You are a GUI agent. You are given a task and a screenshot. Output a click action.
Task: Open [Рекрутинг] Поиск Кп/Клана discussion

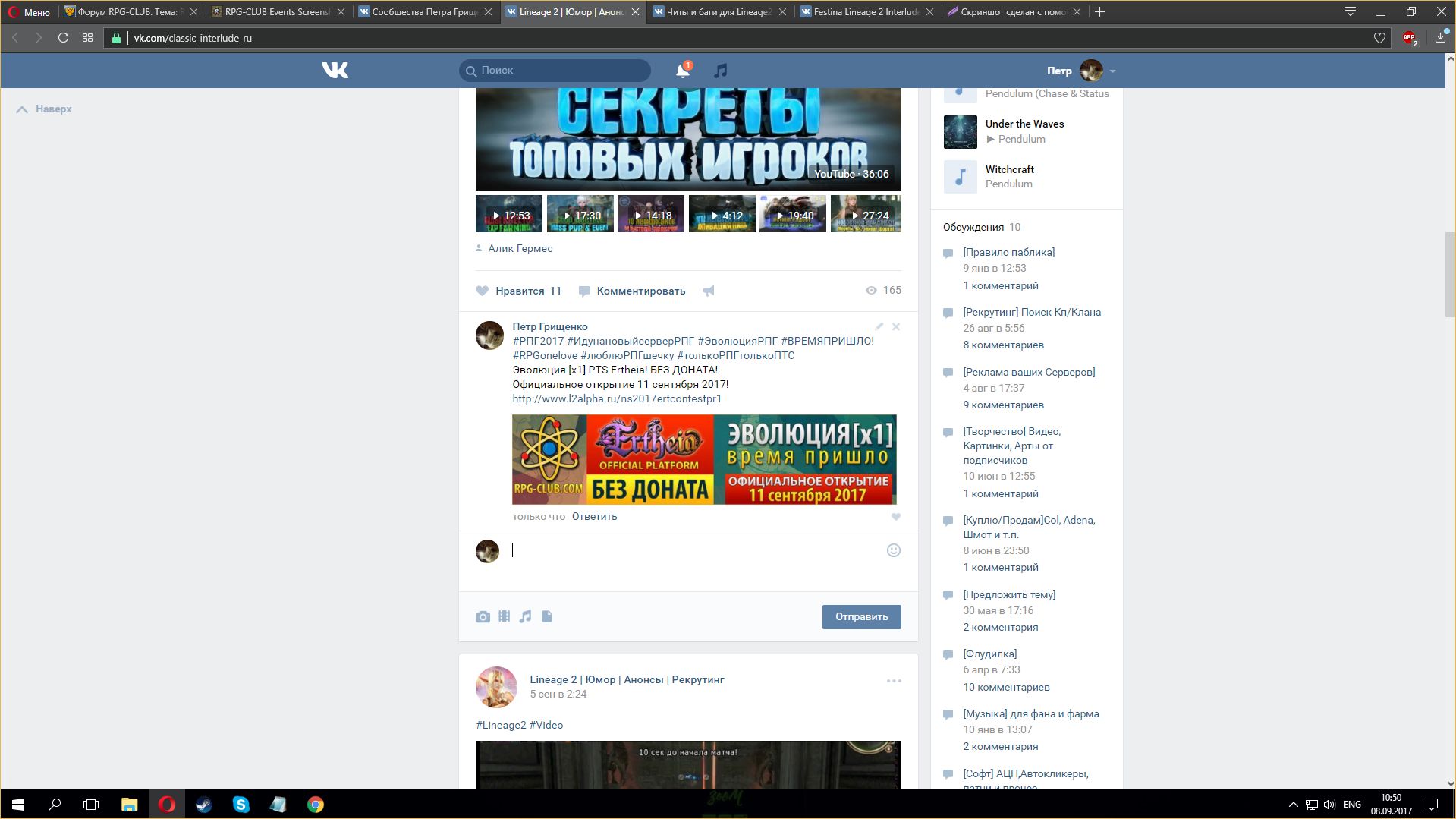pos(1032,312)
